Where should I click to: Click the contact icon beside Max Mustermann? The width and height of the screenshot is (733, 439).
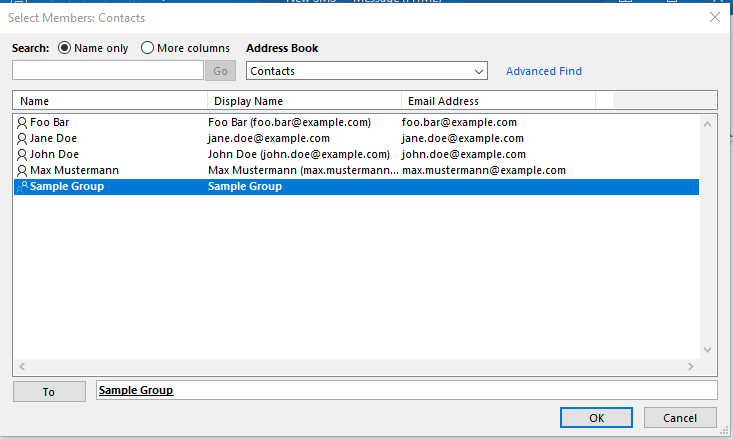(22, 170)
